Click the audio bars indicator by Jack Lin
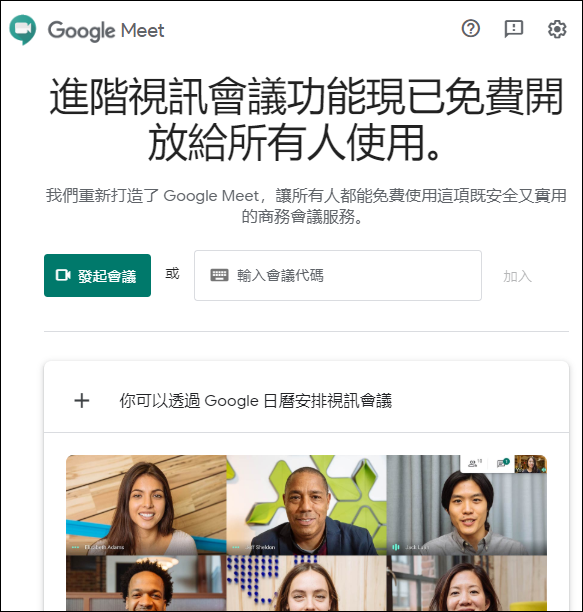 396,547
